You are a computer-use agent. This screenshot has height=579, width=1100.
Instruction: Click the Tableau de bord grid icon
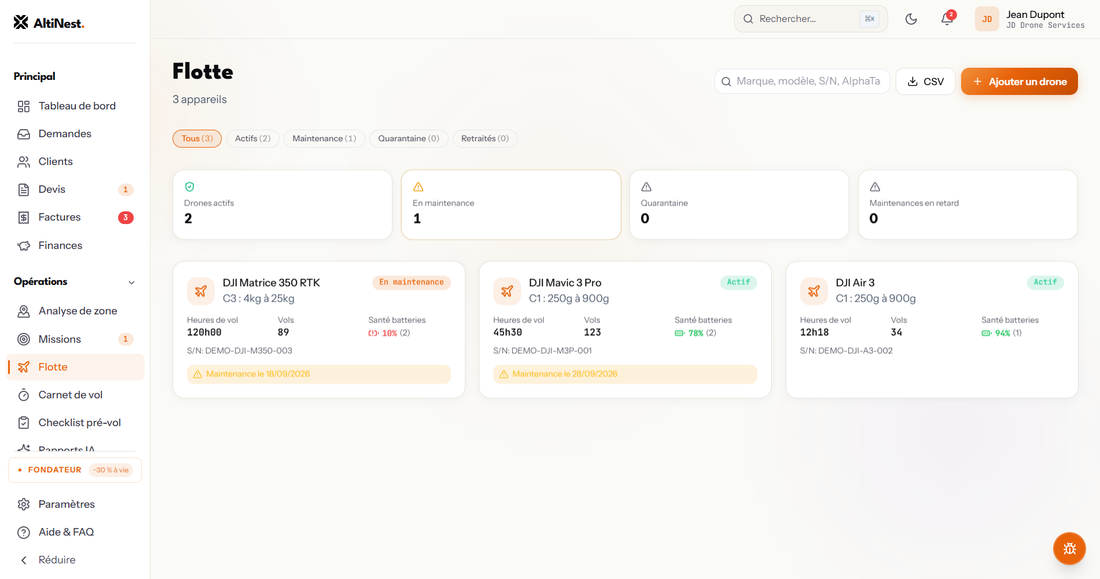[24, 106]
